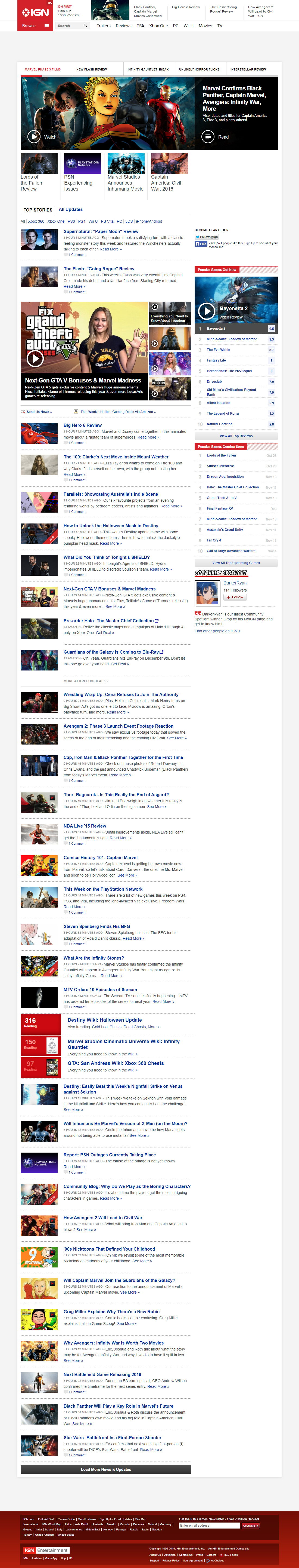Viewport: 299px width, 1568px height.
Task: Switch to the All Updates tab
Action: (70, 209)
